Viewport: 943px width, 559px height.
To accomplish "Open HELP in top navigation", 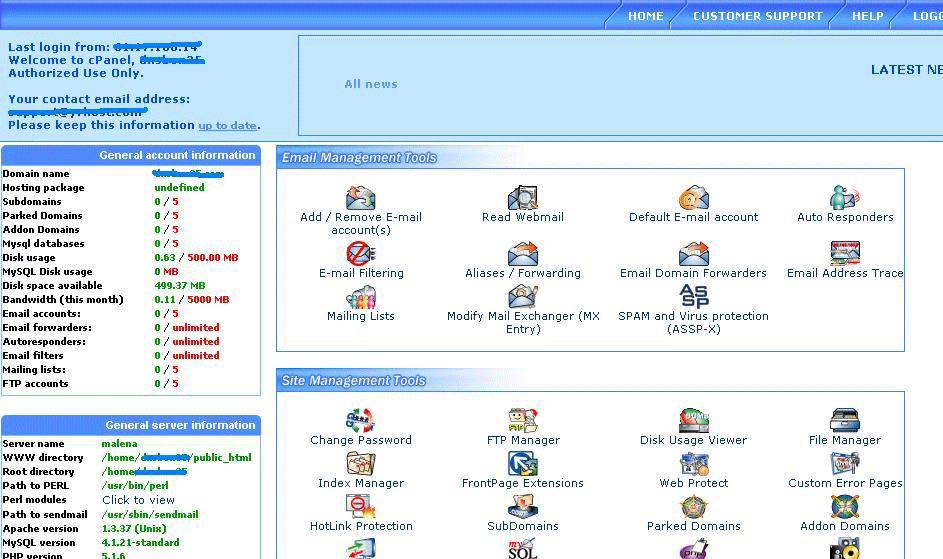I will coord(867,16).
